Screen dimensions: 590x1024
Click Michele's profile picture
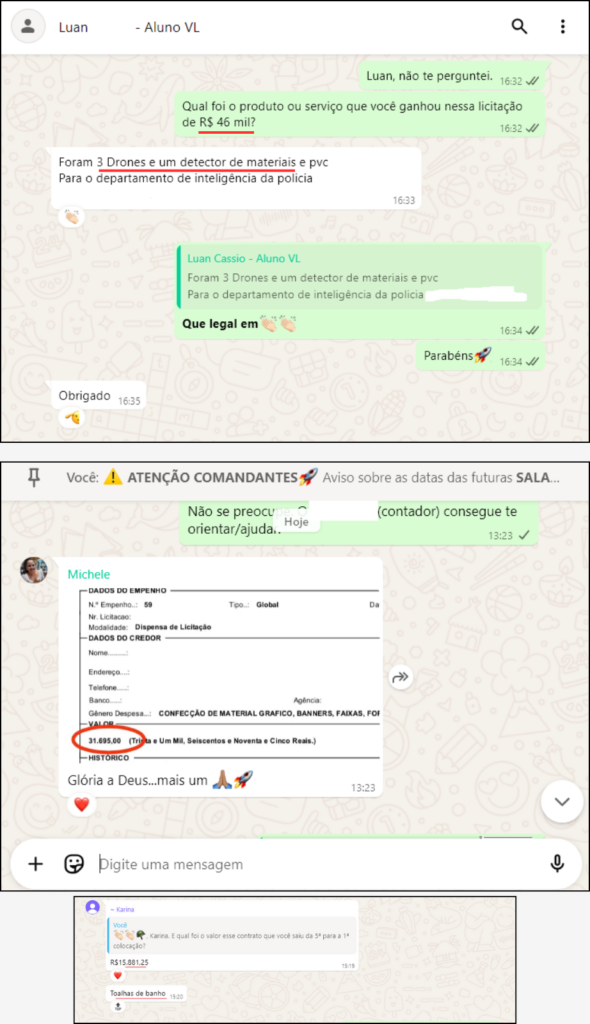(x=34, y=570)
